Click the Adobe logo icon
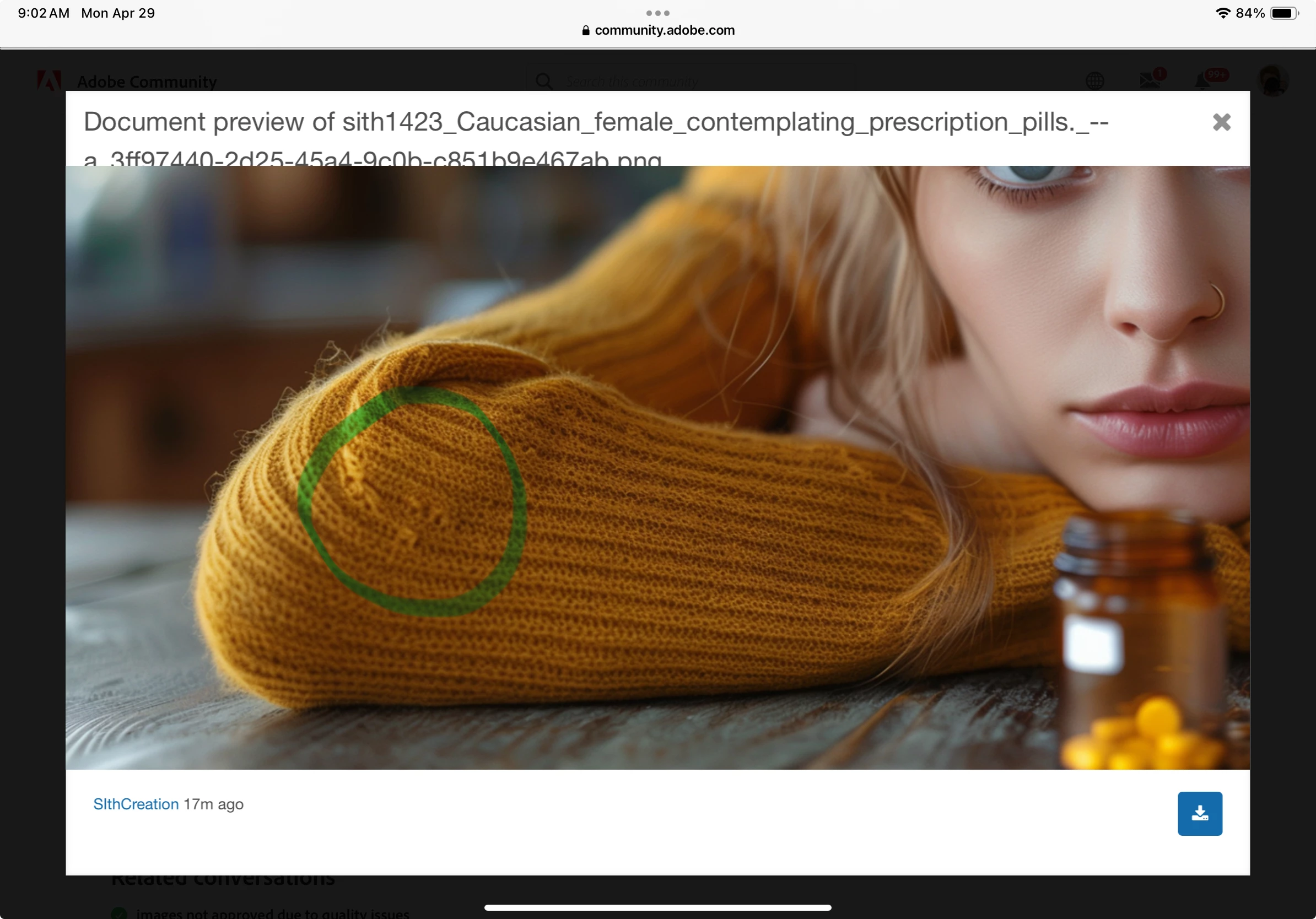 point(48,81)
